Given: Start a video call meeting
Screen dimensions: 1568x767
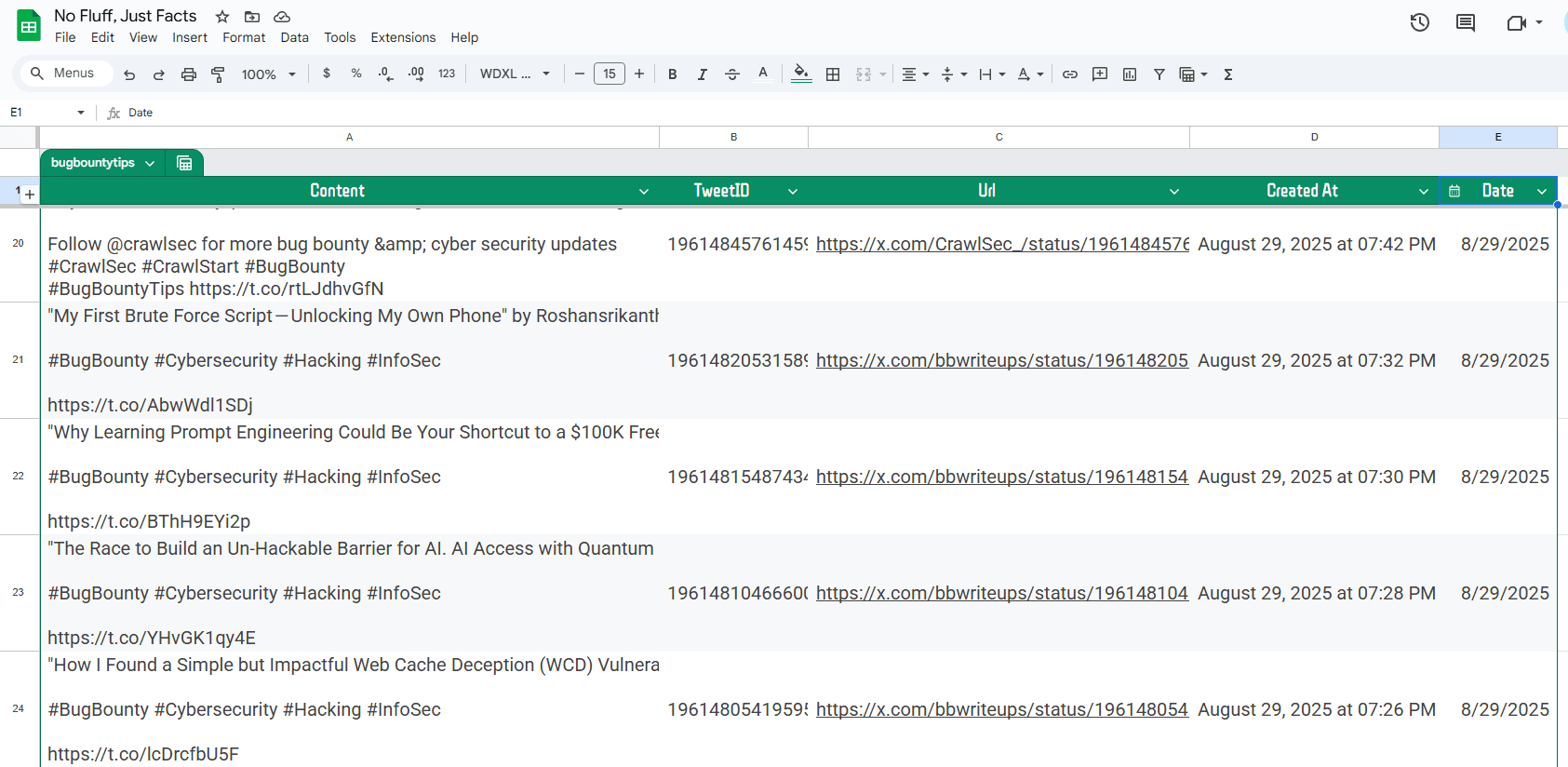Looking at the screenshot, I should click(1517, 22).
